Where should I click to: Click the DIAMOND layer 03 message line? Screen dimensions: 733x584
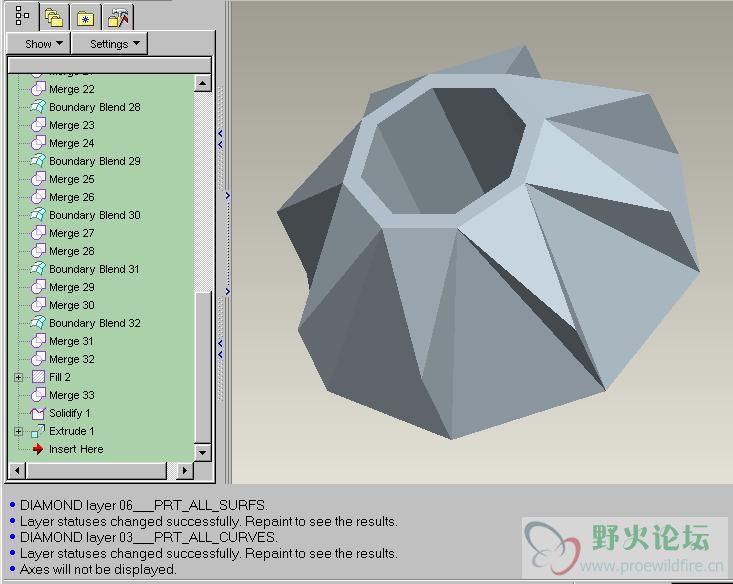pyautogui.click(x=149, y=537)
